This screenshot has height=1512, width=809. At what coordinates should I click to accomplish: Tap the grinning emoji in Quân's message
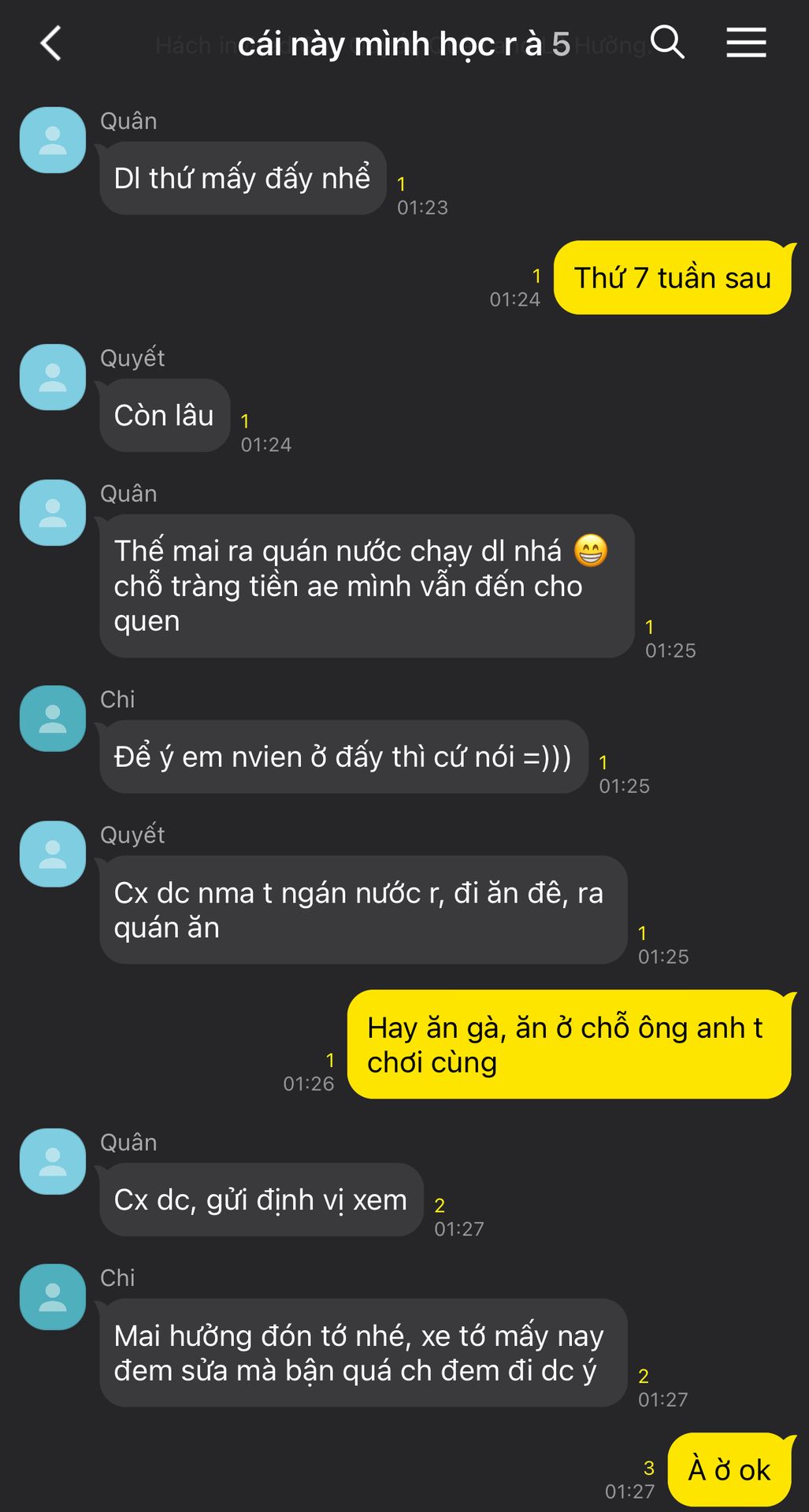pos(591,550)
